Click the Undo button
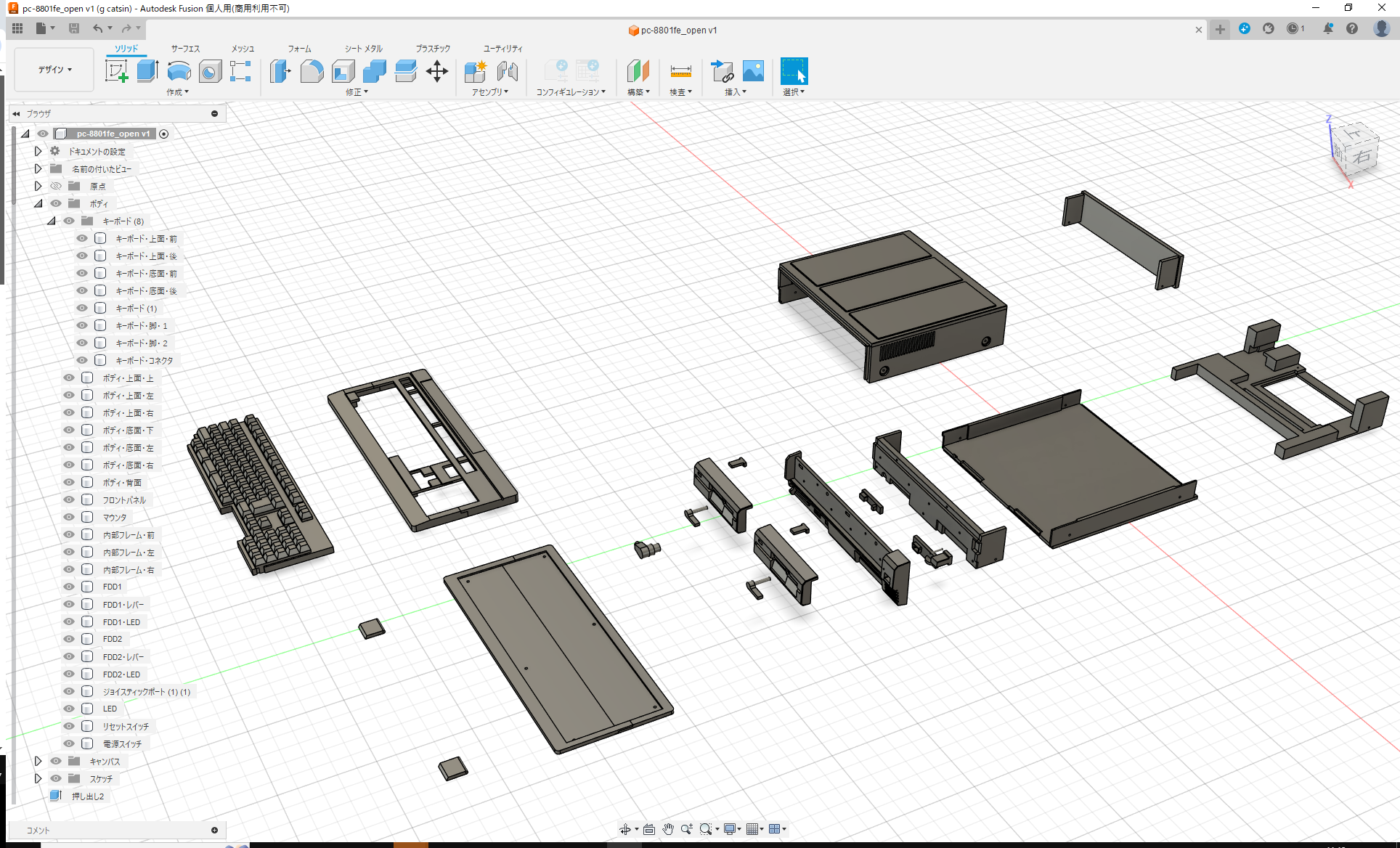The width and height of the screenshot is (1400, 848). pyautogui.click(x=99, y=28)
